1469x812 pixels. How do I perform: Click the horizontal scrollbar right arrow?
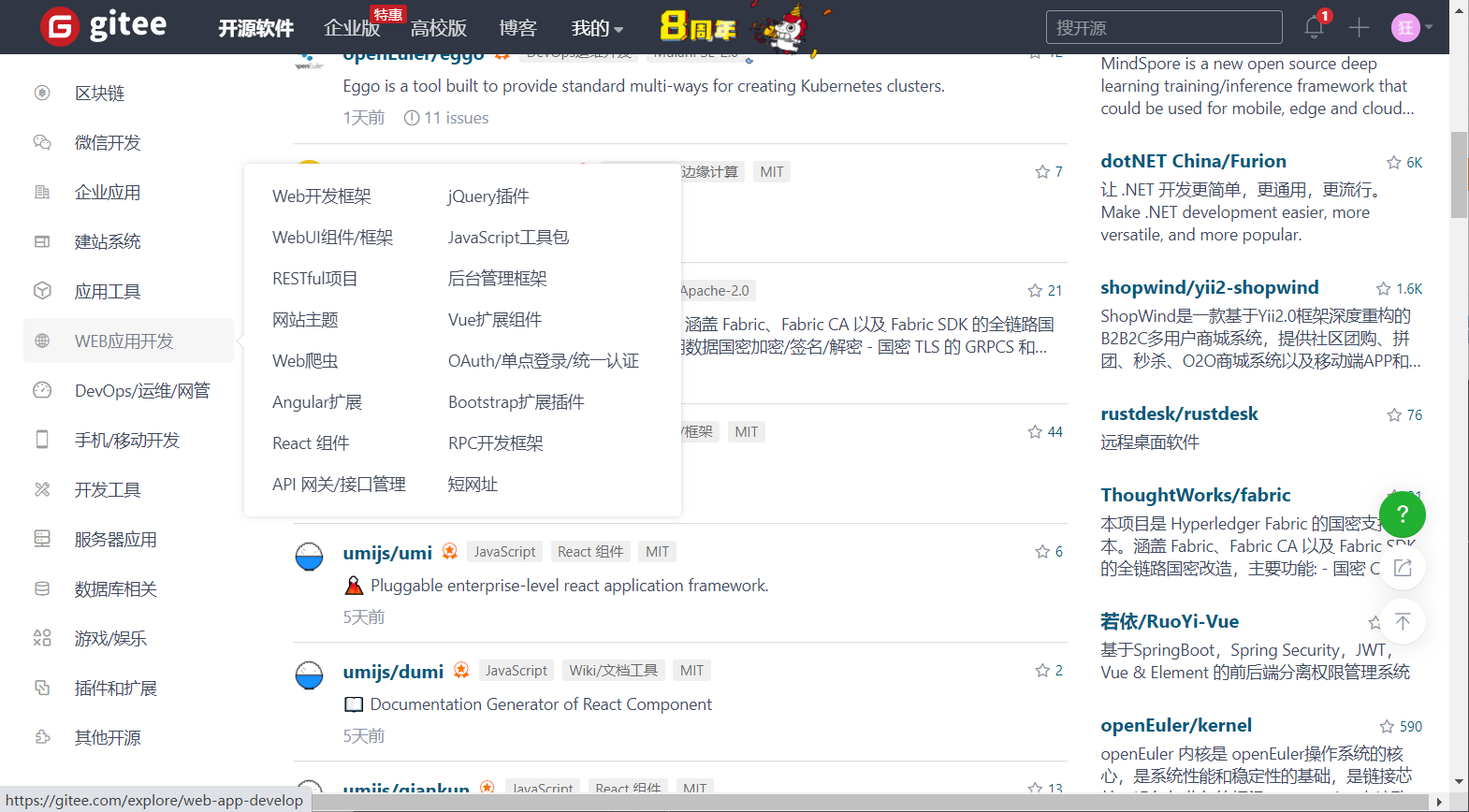(1440, 802)
